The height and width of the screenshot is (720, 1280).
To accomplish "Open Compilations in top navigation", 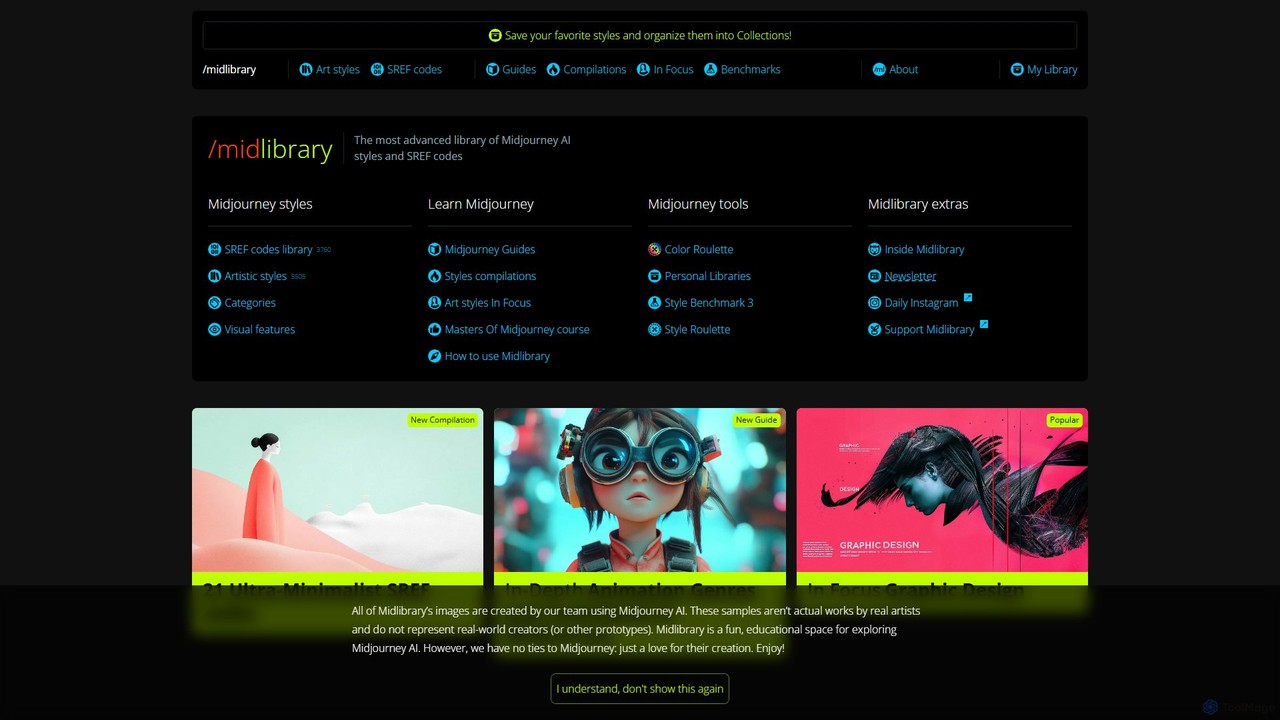I will [x=595, y=69].
